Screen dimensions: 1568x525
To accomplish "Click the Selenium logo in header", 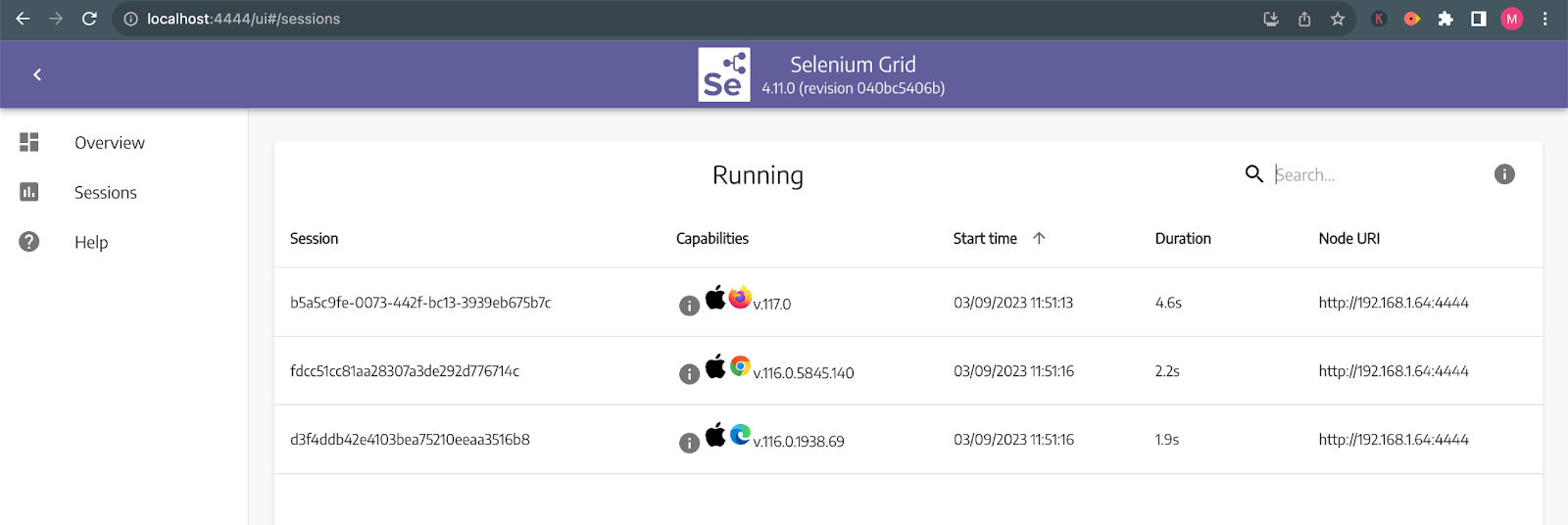I will (724, 74).
